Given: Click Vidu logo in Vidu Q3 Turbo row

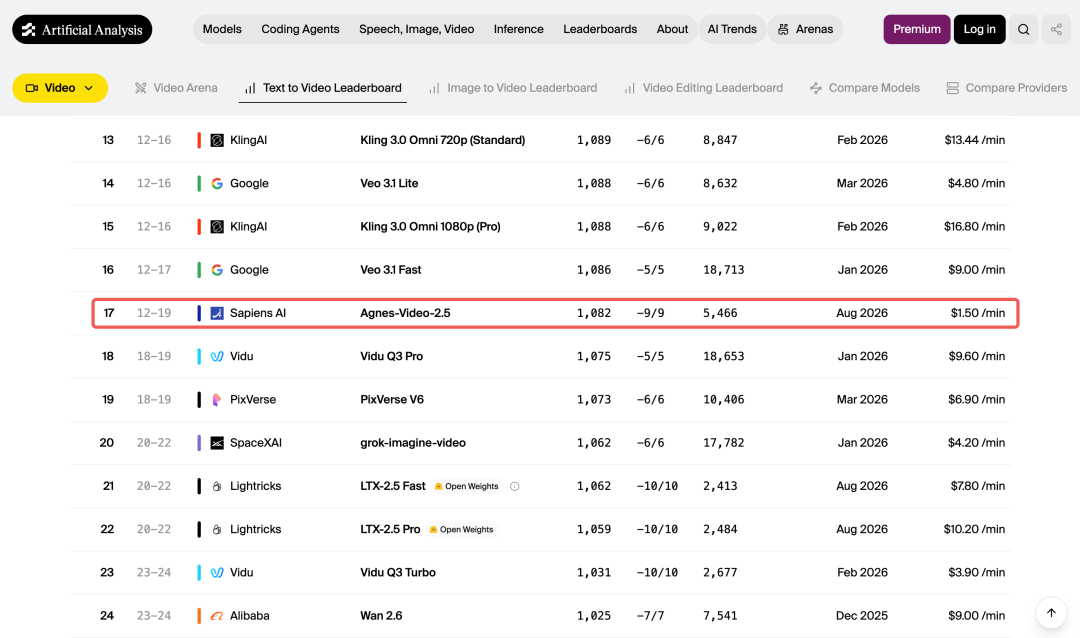Looking at the screenshot, I should click(x=217, y=573).
